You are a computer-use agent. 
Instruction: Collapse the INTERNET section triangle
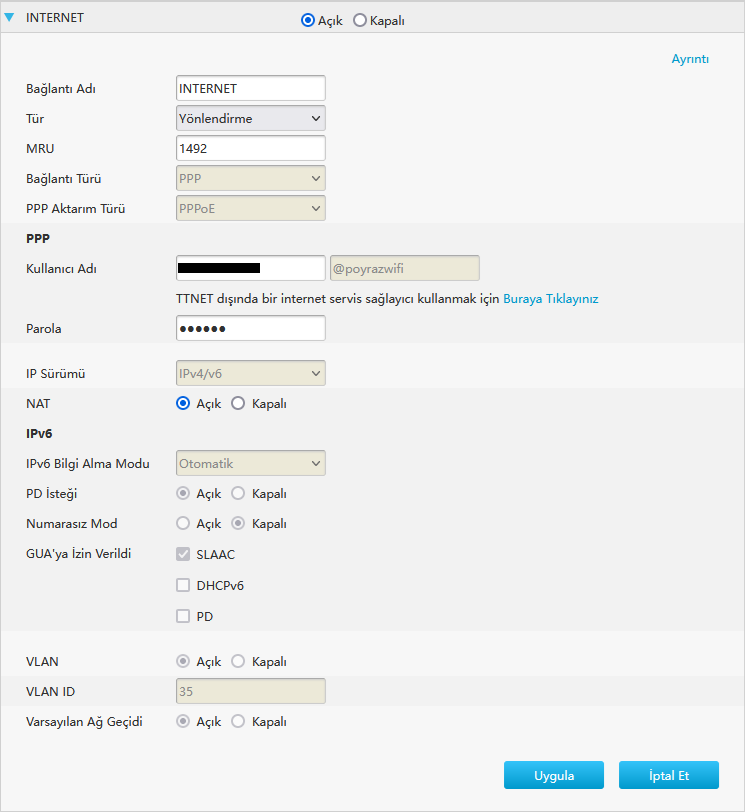click(x=9, y=17)
